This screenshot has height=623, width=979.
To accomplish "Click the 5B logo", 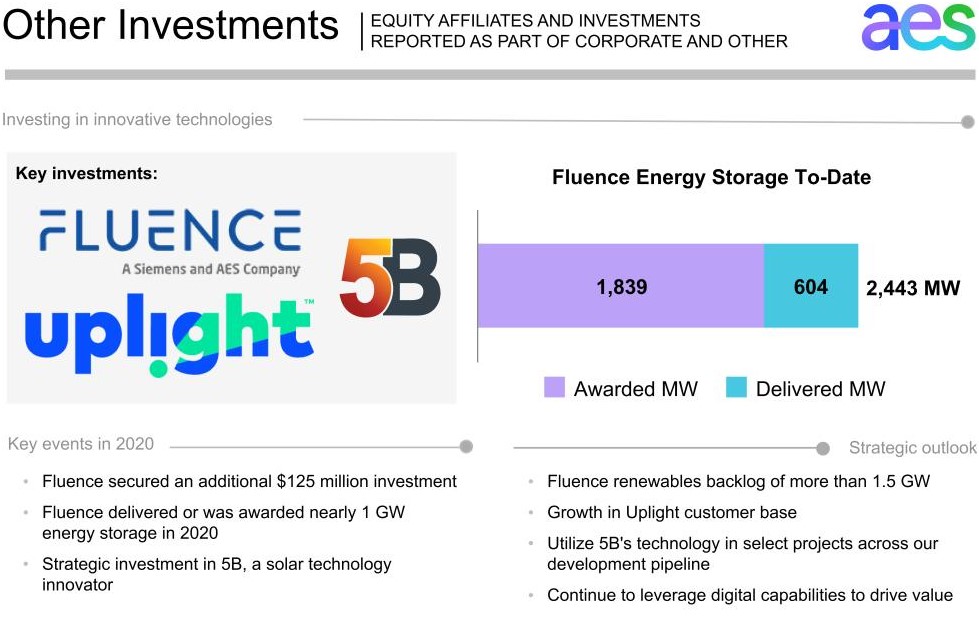I will pyautogui.click(x=390, y=278).
